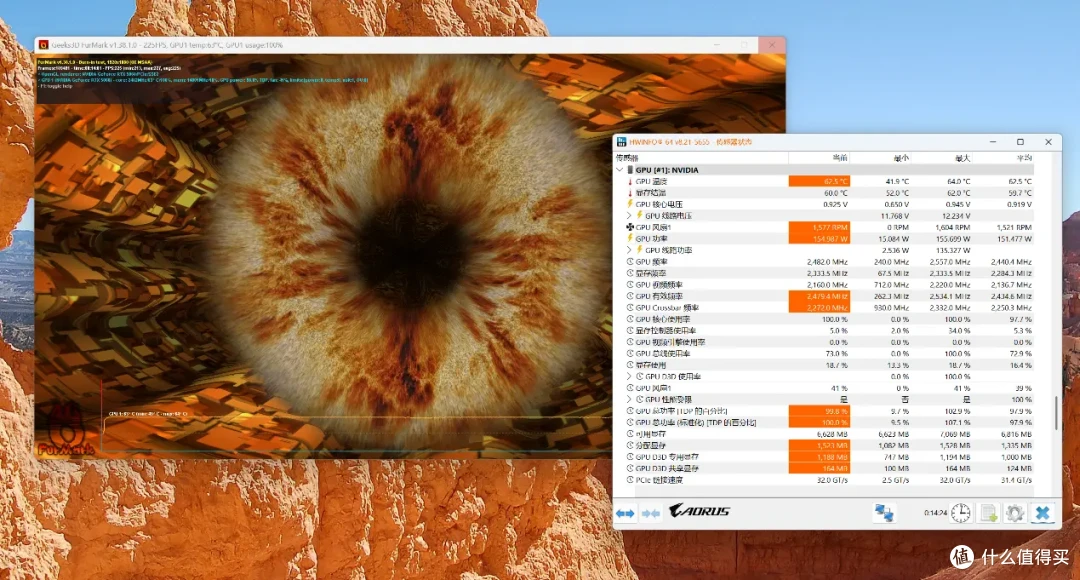
Task: Click the HWiNFO elapsed timer 0:14:24
Action: (935, 513)
